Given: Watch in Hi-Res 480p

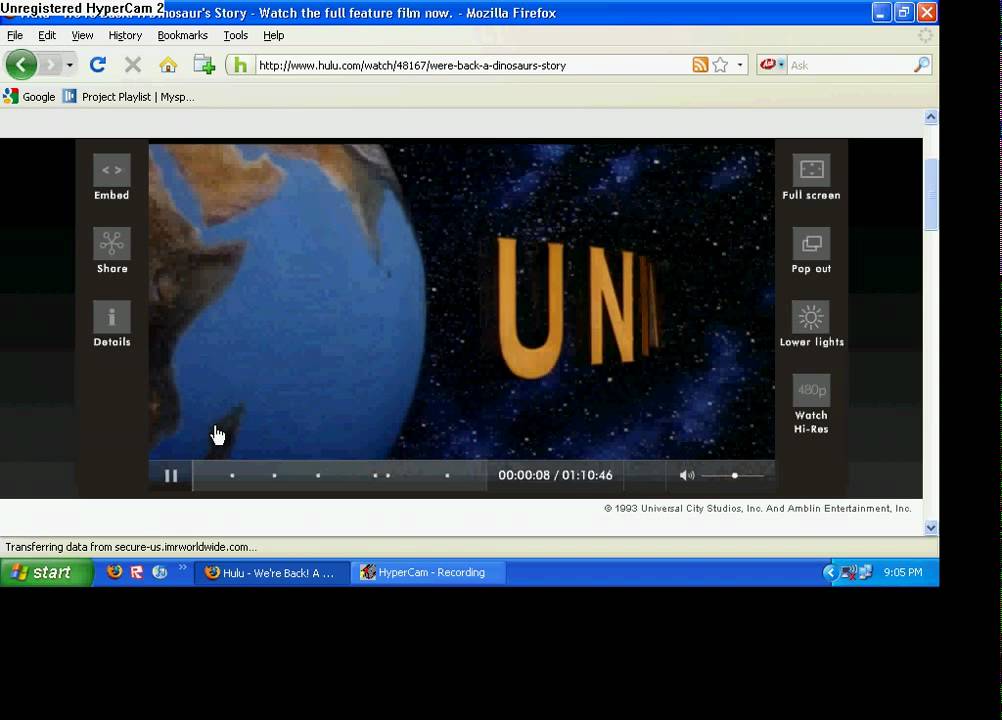Looking at the screenshot, I should click(812, 390).
